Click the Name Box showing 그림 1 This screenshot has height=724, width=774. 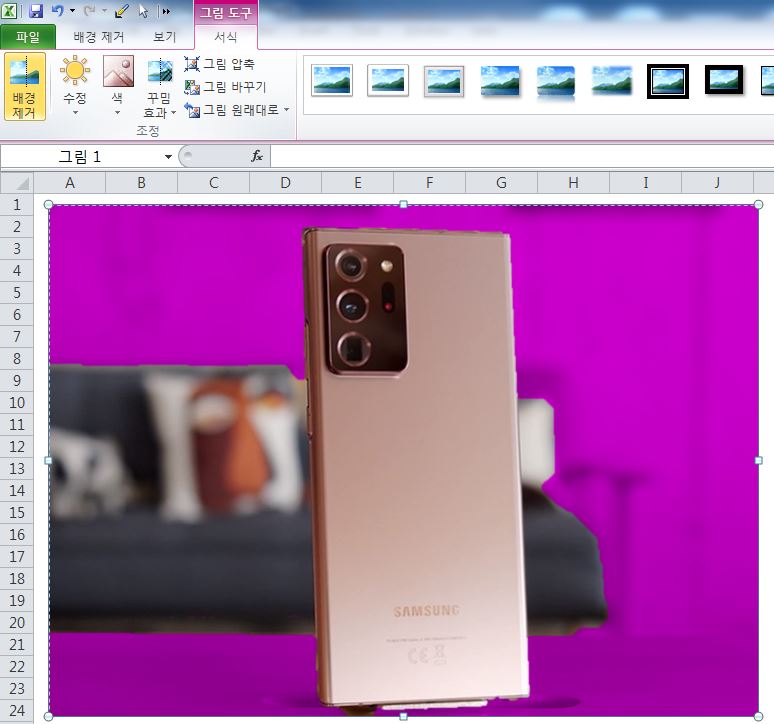coord(81,156)
